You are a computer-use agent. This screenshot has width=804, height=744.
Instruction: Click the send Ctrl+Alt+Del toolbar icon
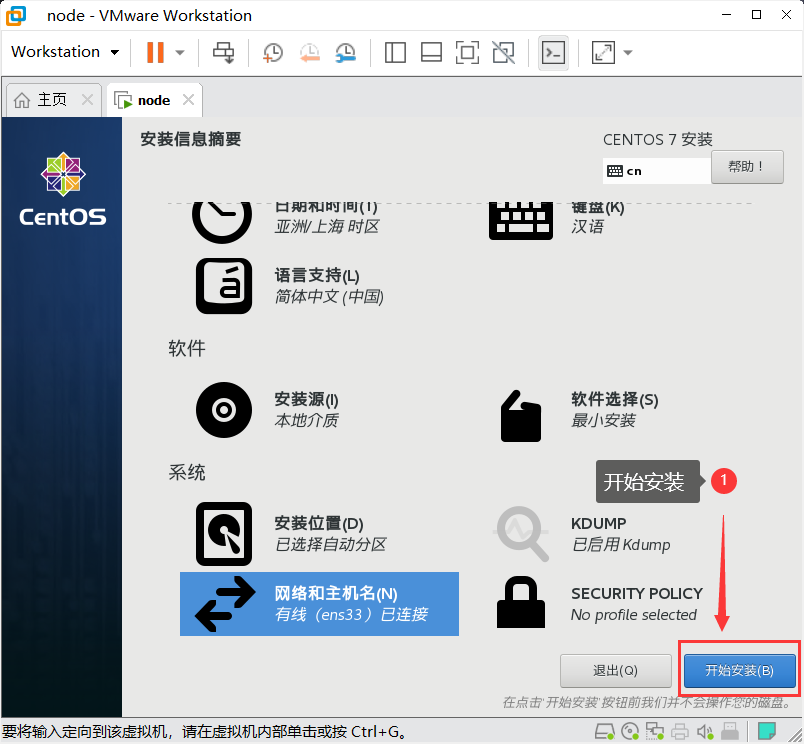[224, 52]
